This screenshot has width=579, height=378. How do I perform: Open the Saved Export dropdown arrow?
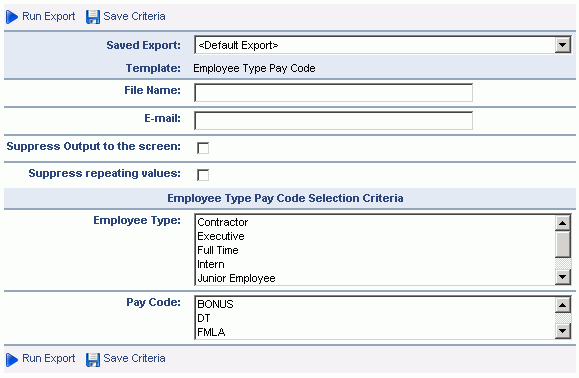pyautogui.click(x=562, y=45)
